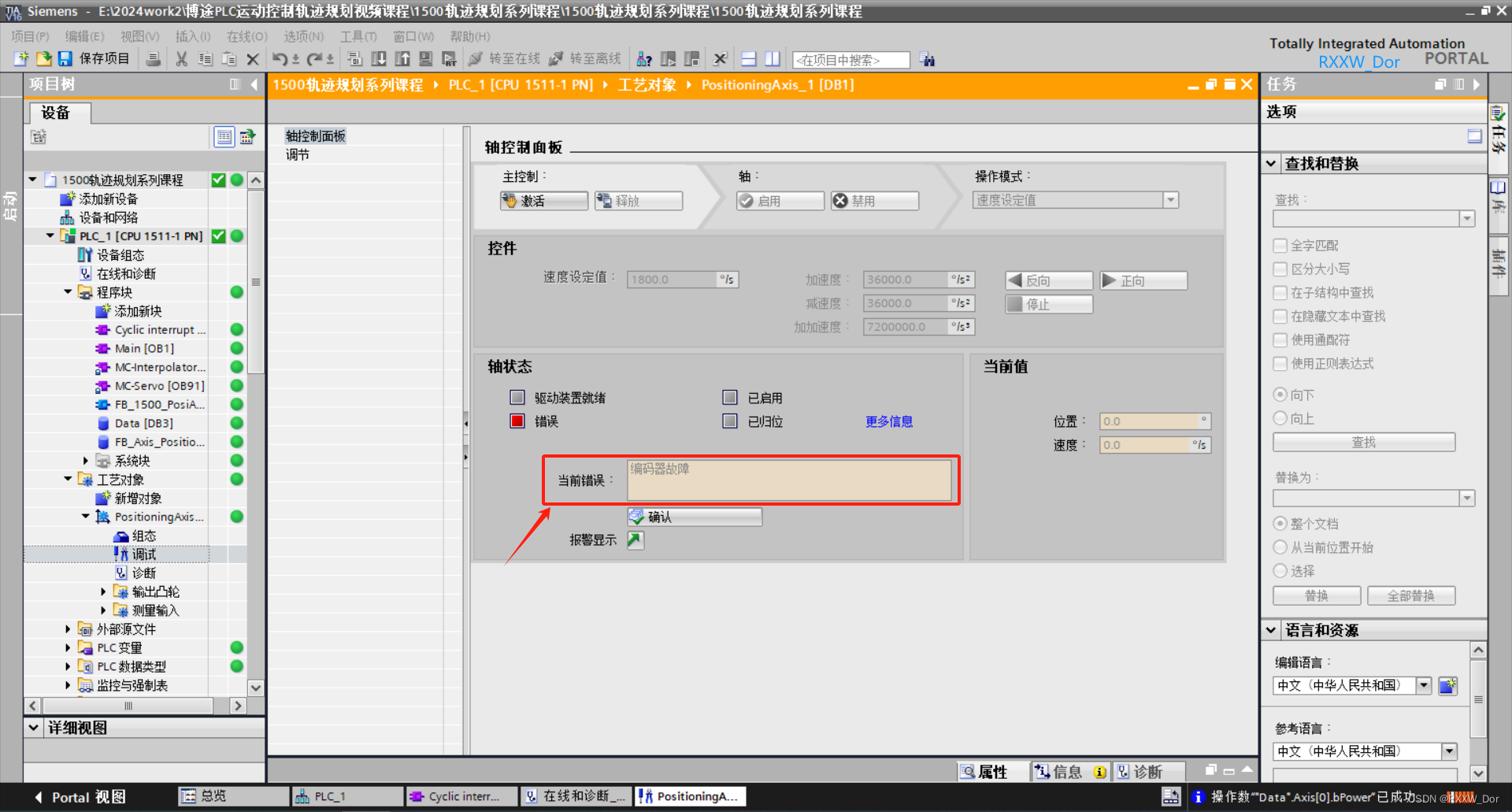Screen dimensions: 1512x812
Task: Click the red error status indicator
Action: (517, 421)
